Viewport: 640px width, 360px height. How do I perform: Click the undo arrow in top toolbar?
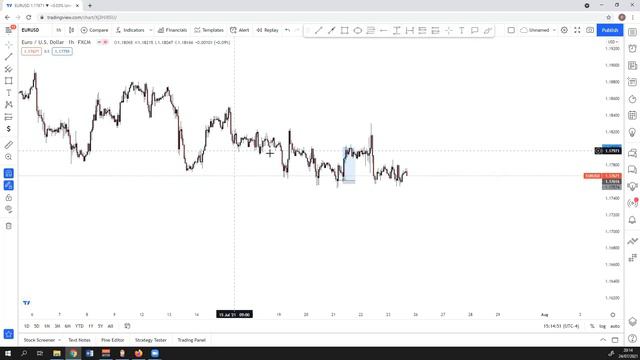[x=288, y=30]
